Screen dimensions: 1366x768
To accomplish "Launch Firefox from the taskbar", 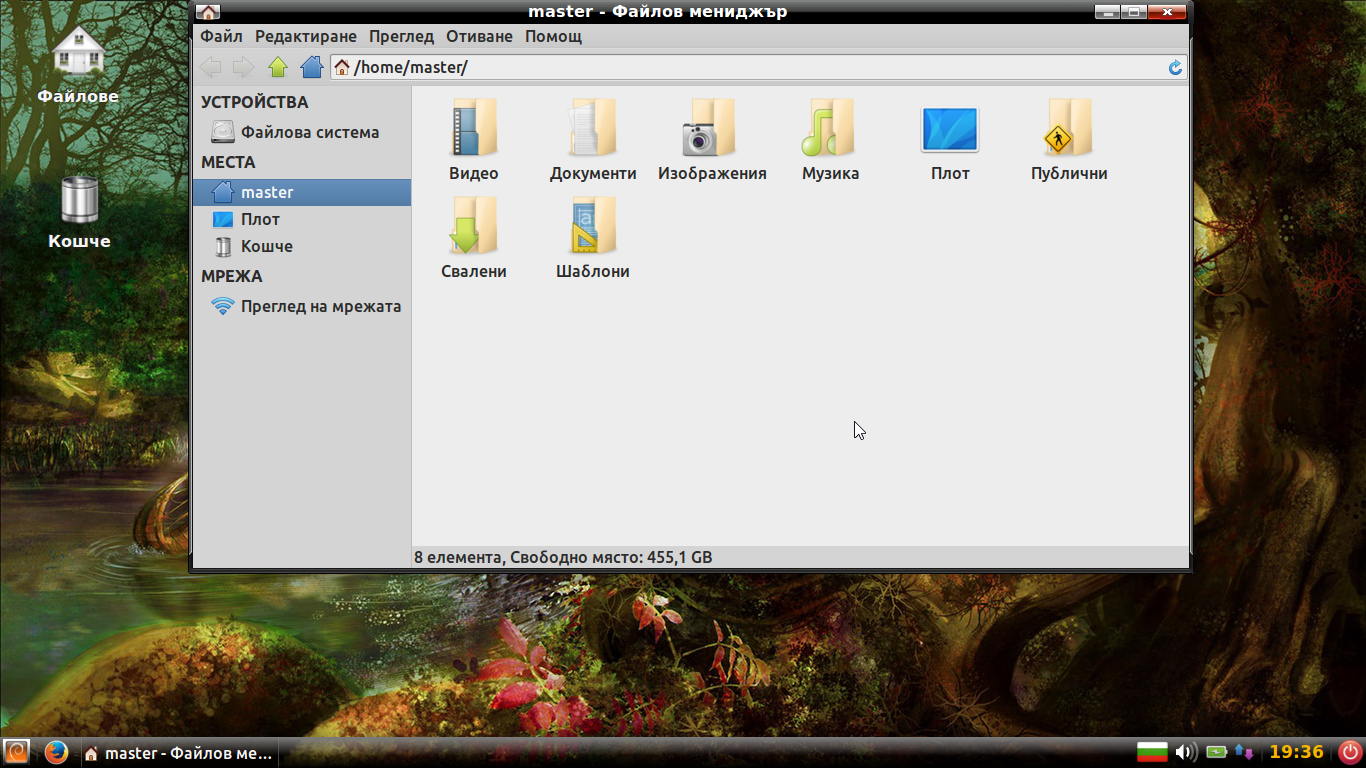I will pyautogui.click(x=56, y=752).
